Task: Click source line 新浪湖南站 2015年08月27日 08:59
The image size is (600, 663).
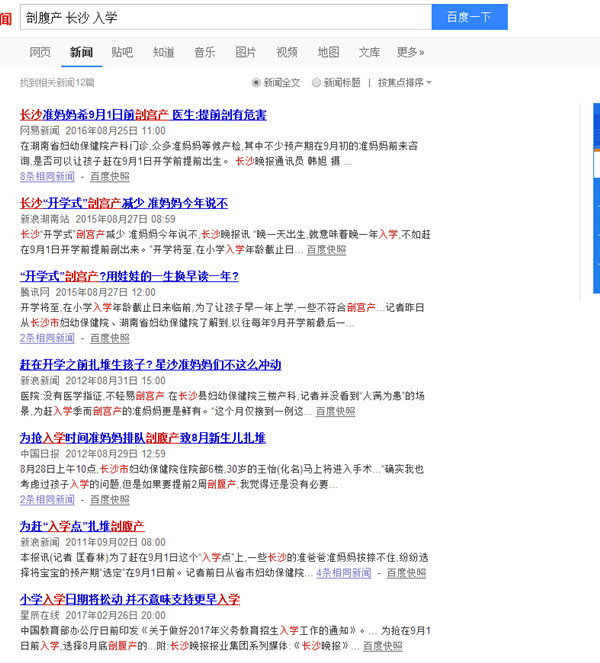Action: tap(98, 219)
